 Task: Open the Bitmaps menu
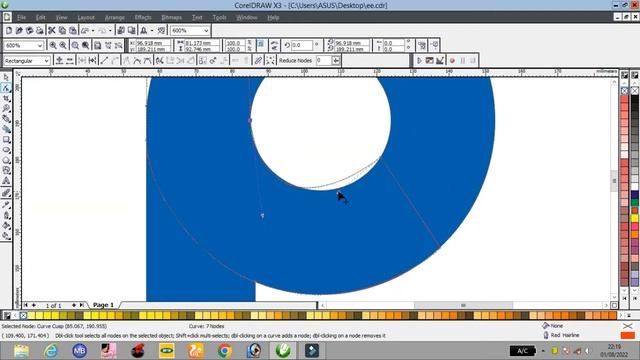pyautogui.click(x=171, y=18)
